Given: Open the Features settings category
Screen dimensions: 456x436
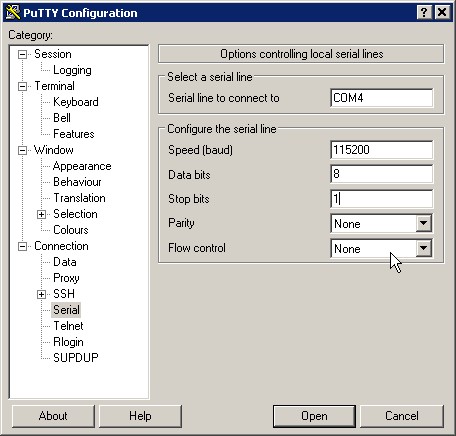Looking at the screenshot, I should (x=74, y=134).
